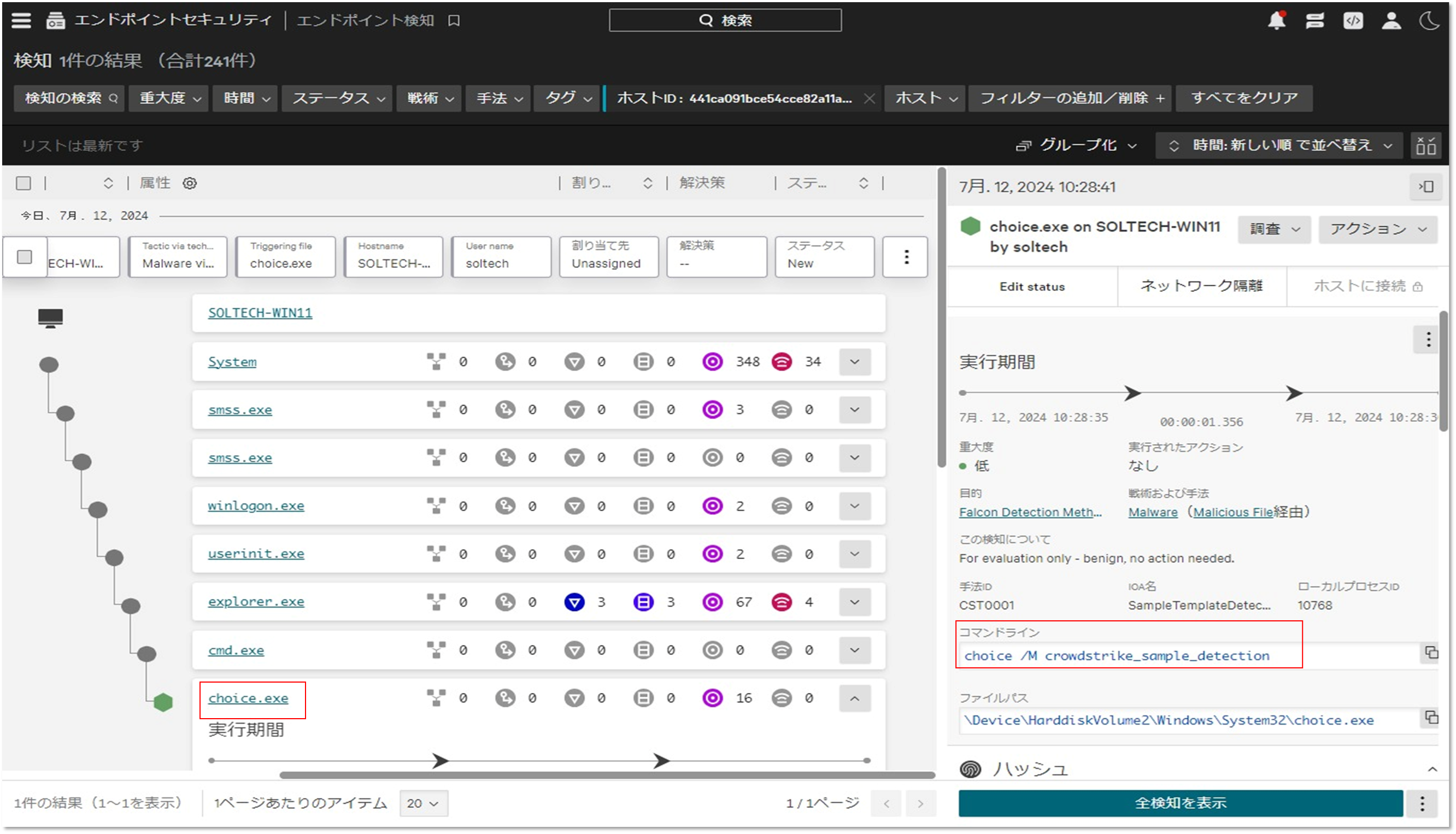
Task: Click the 検知の検索 filter button
Action: (x=69, y=98)
